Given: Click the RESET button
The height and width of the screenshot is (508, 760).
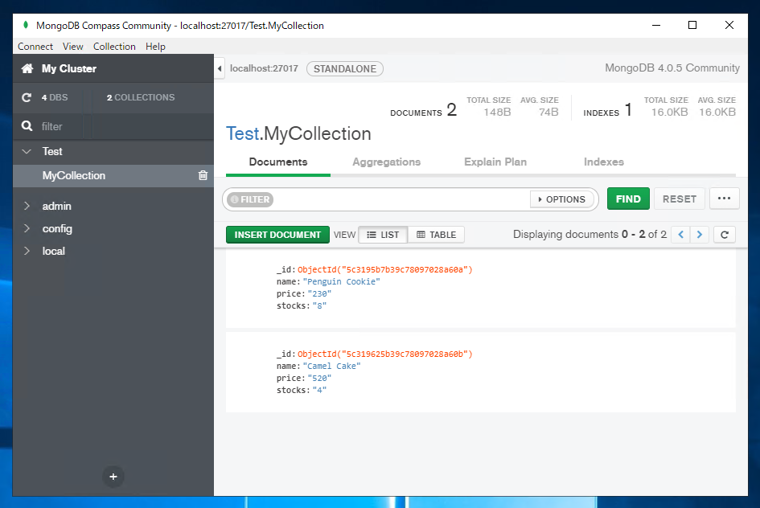Looking at the screenshot, I should pos(679,199).
